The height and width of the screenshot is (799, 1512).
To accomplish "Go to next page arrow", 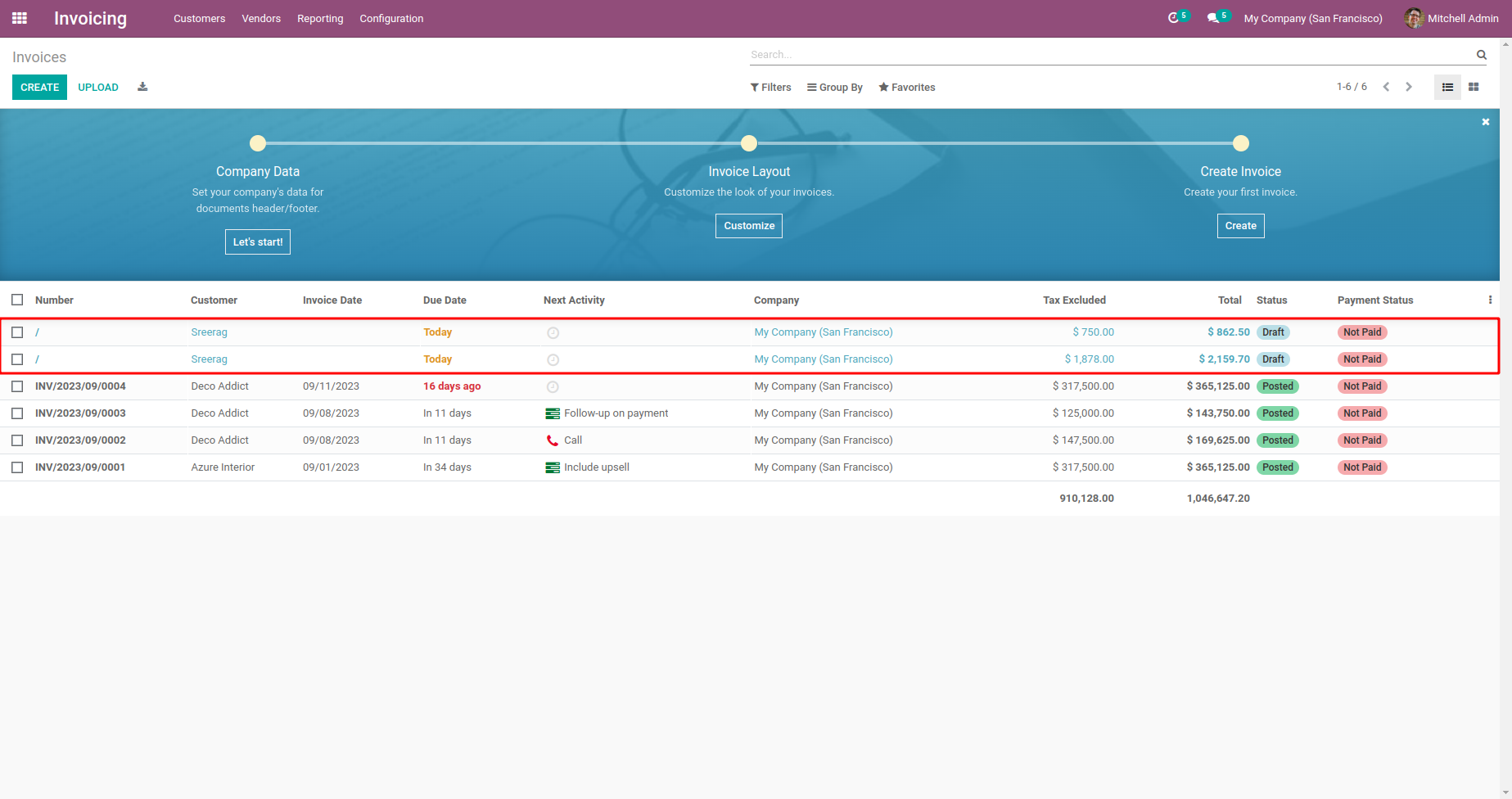I will (1409, 87).
